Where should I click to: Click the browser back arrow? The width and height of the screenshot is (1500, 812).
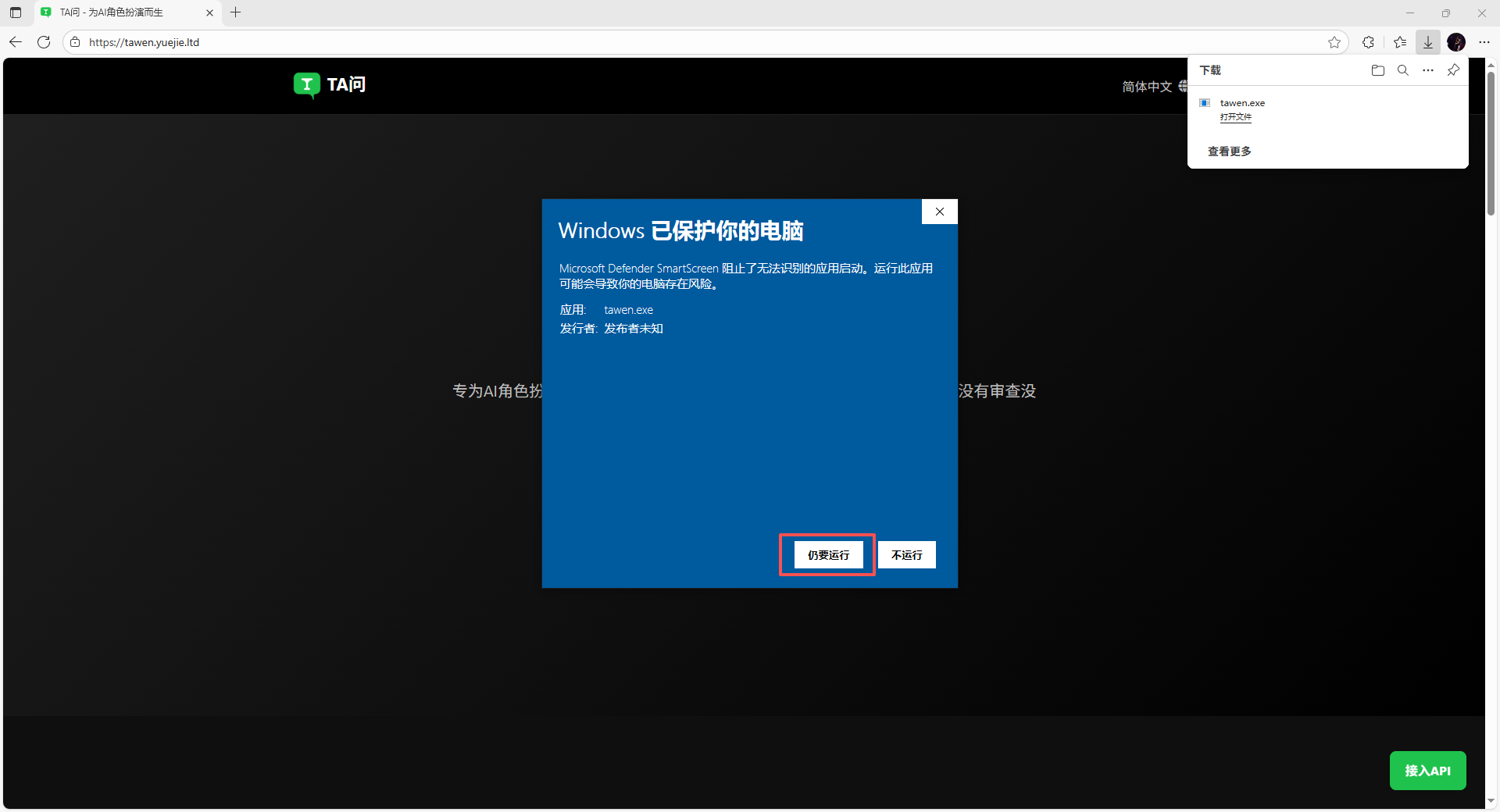[x=16, y=42]
